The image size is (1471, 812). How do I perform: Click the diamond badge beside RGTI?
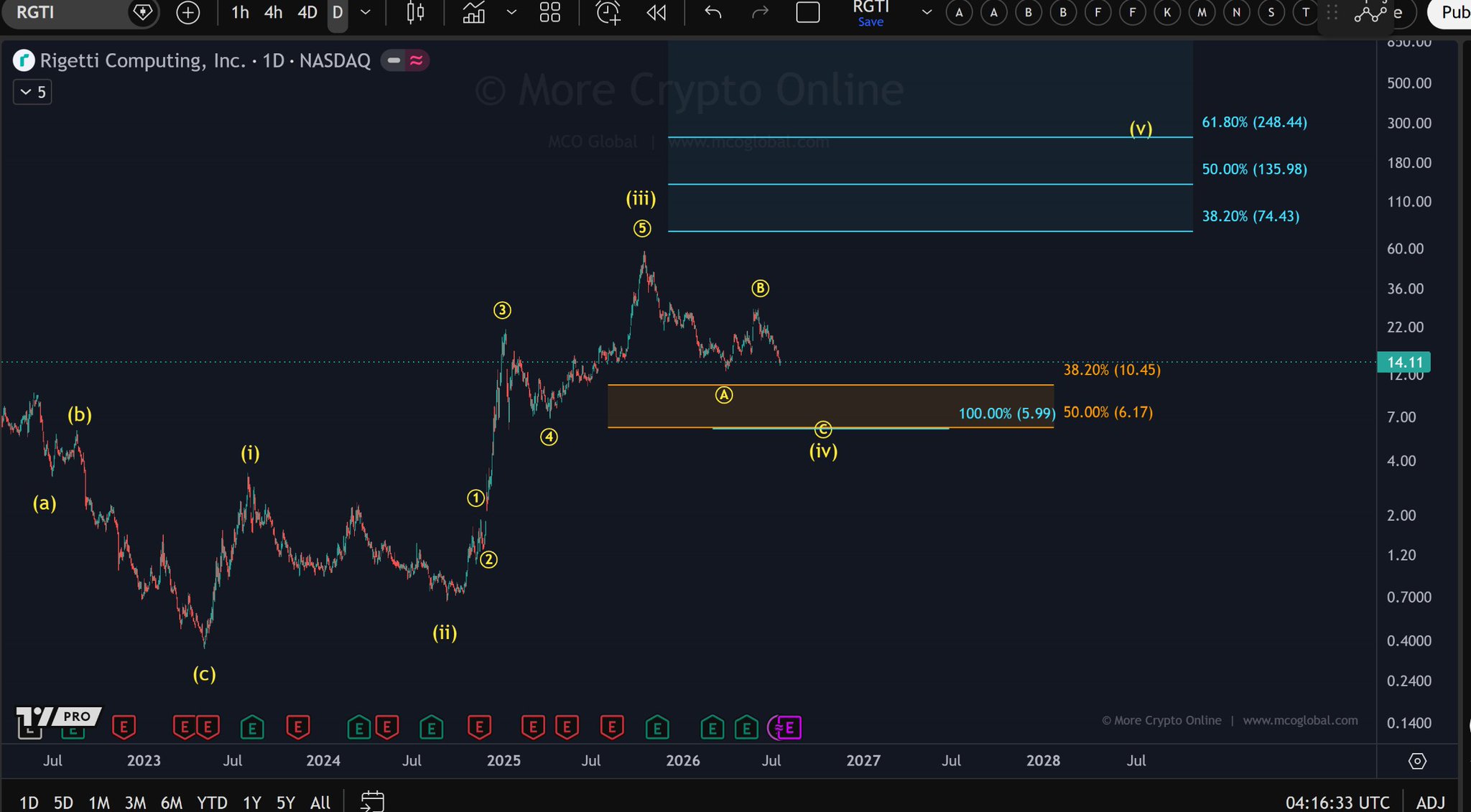(x=143, y=12)
